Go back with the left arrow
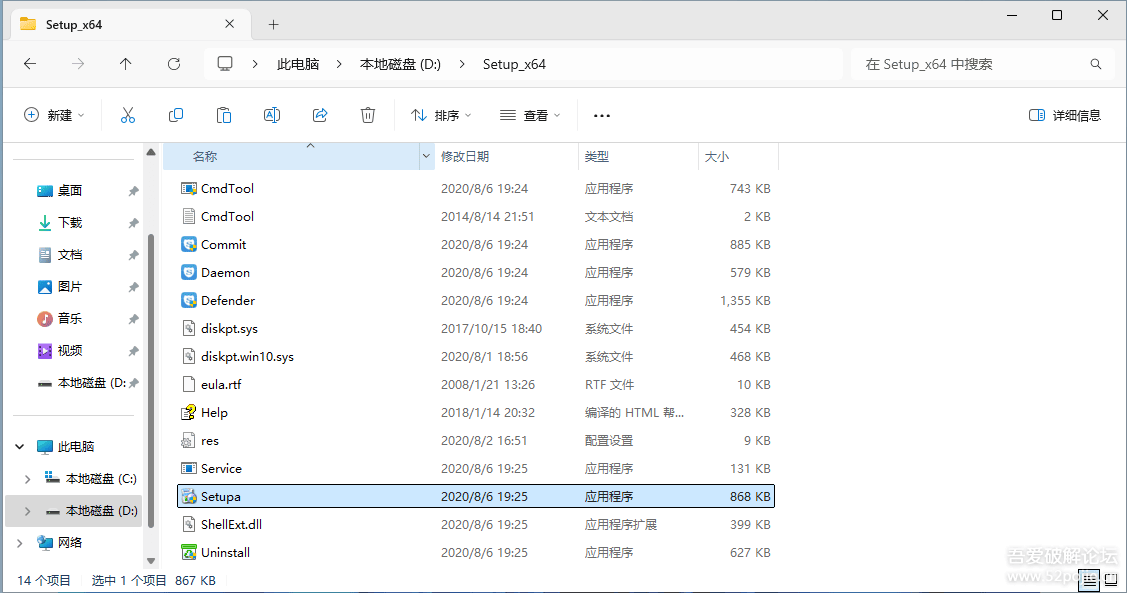This screenshot has width=1127, height=593. (30, 64)
